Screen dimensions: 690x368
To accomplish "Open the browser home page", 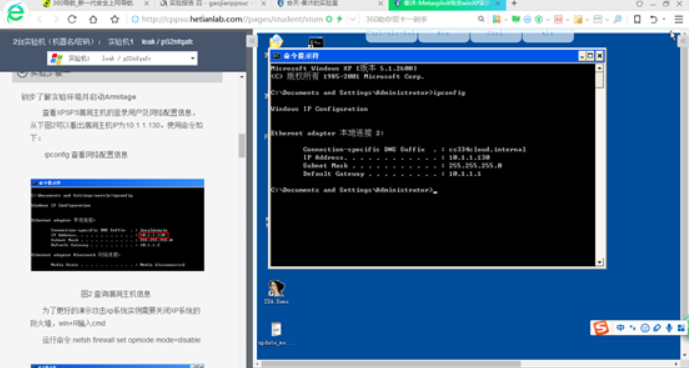I will (93, 19).
